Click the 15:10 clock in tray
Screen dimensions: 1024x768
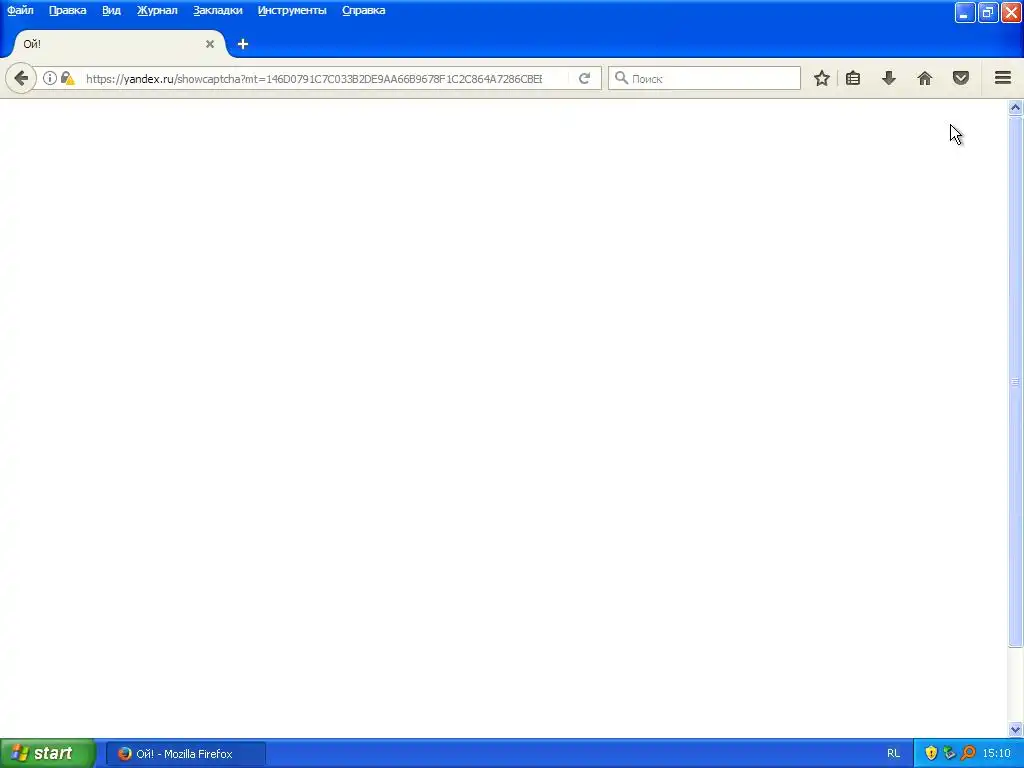[x=997, y=754]
